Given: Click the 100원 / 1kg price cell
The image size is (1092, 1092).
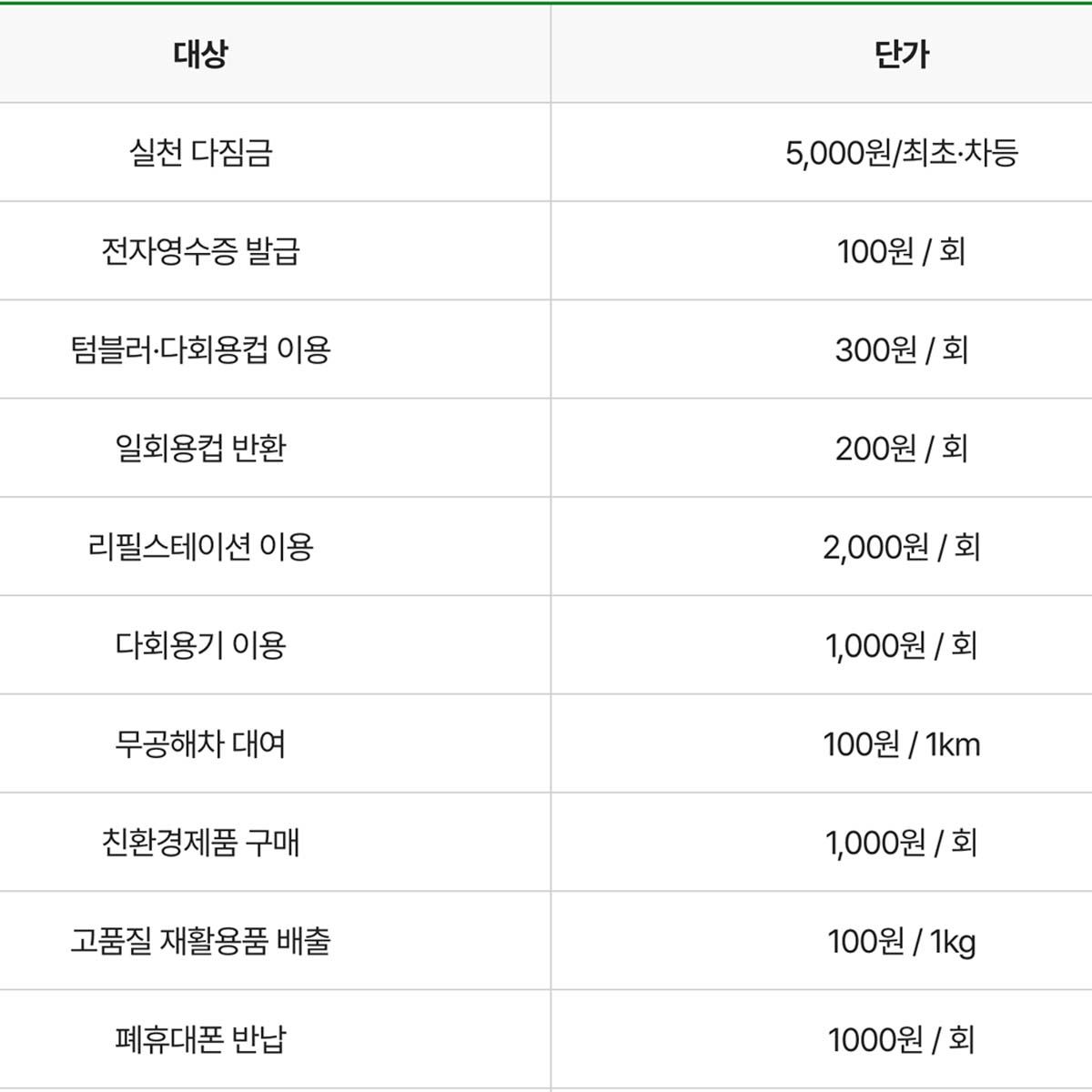Looking at the screenshot, I should (x=902, y=942).
